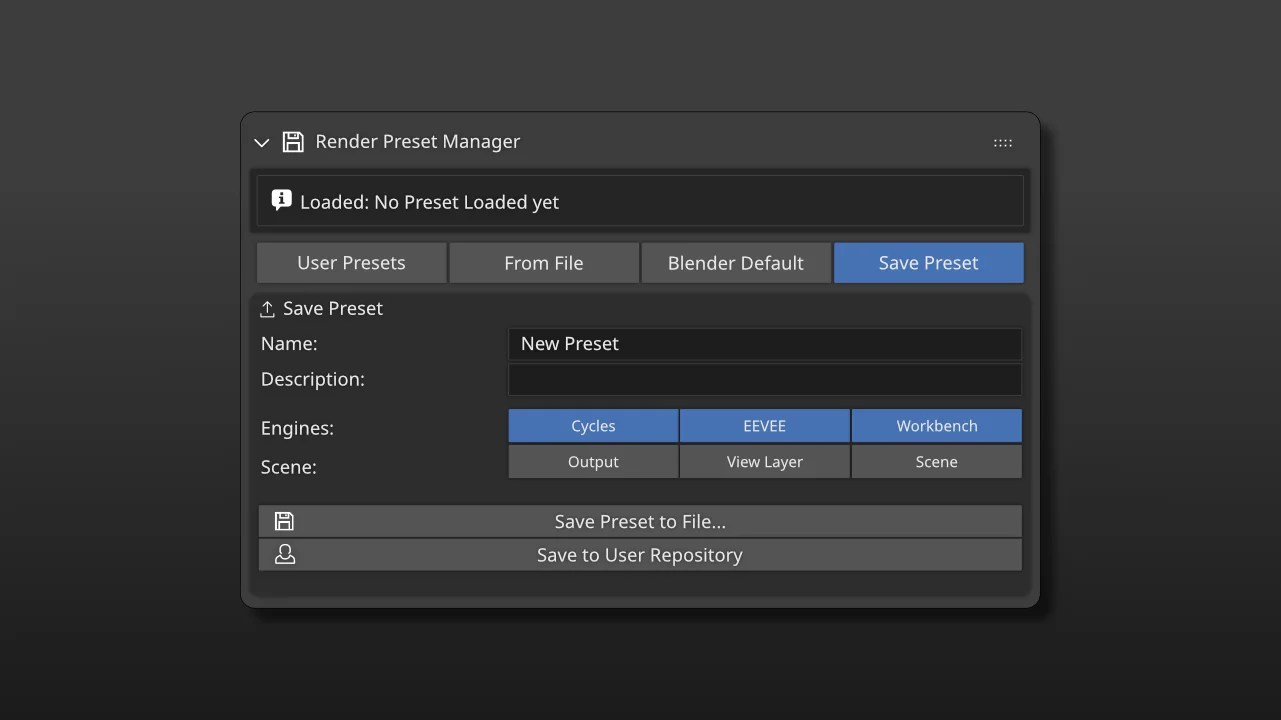
Task: Click the panel options grip dots at top right
Action: click(1002, 142)
